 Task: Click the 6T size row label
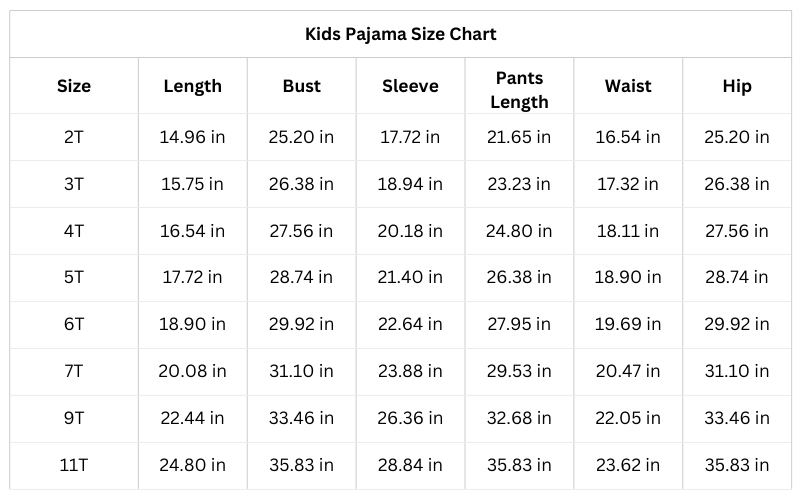coord(73,324)
